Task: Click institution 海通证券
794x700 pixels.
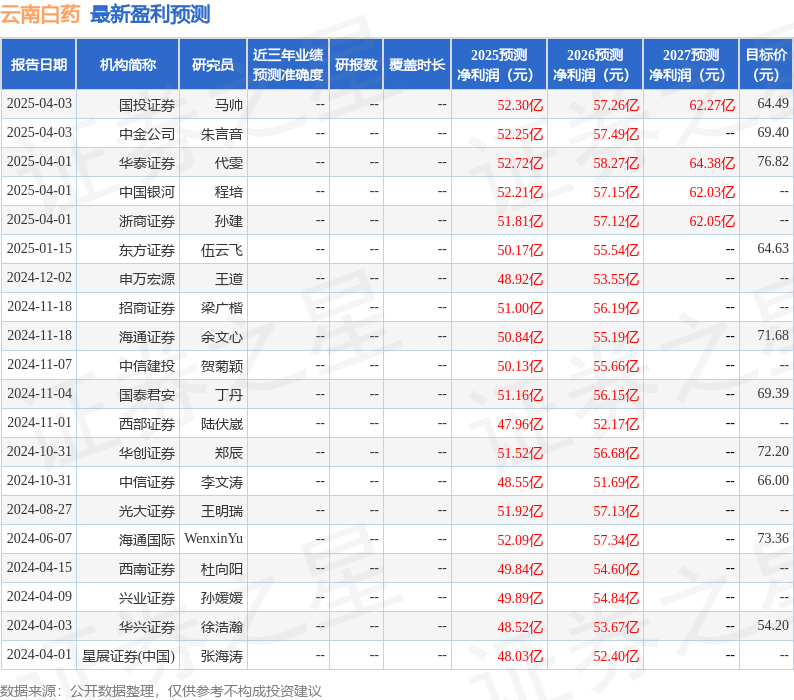Action: 147,337
